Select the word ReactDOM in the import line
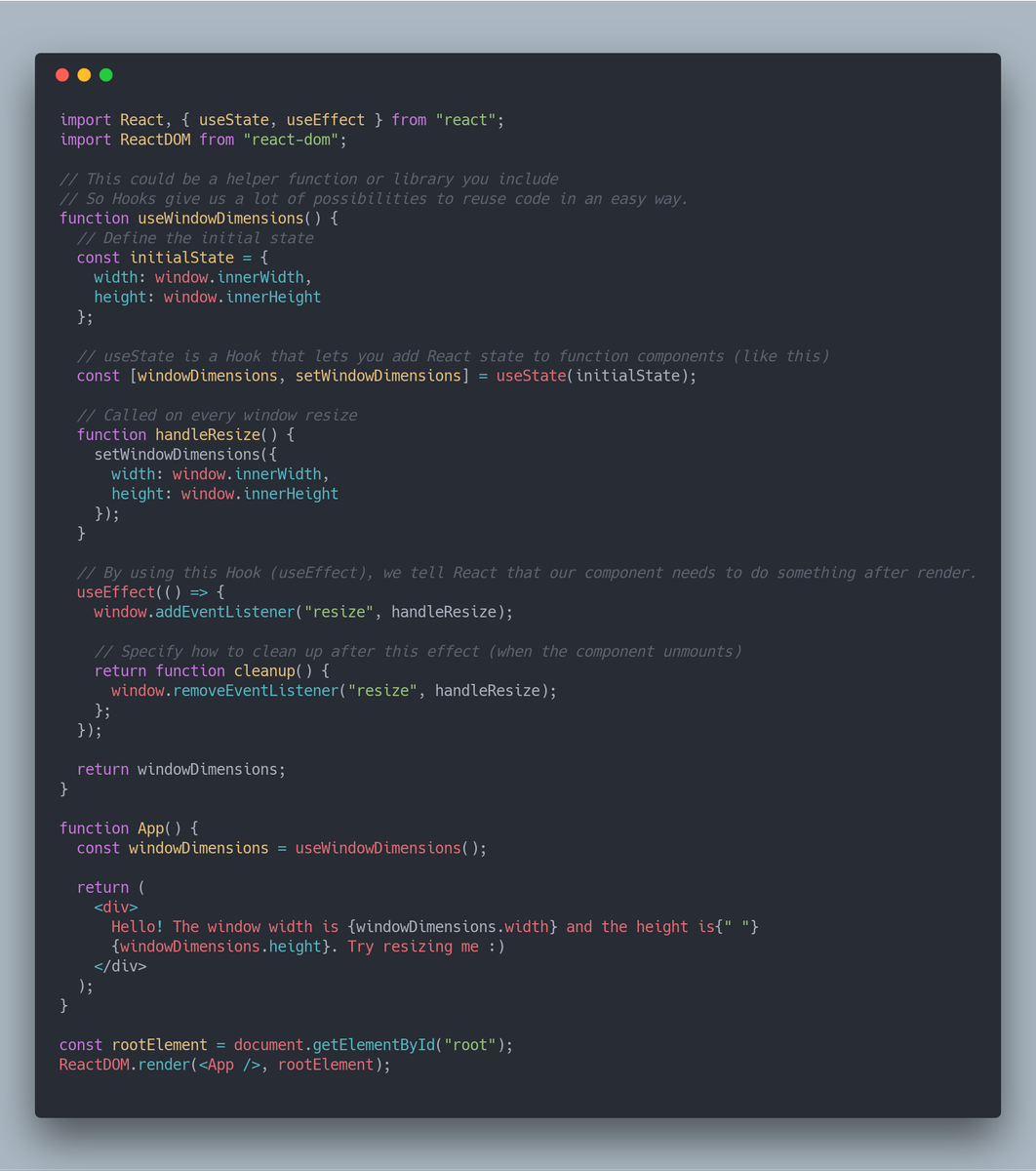 155,140
